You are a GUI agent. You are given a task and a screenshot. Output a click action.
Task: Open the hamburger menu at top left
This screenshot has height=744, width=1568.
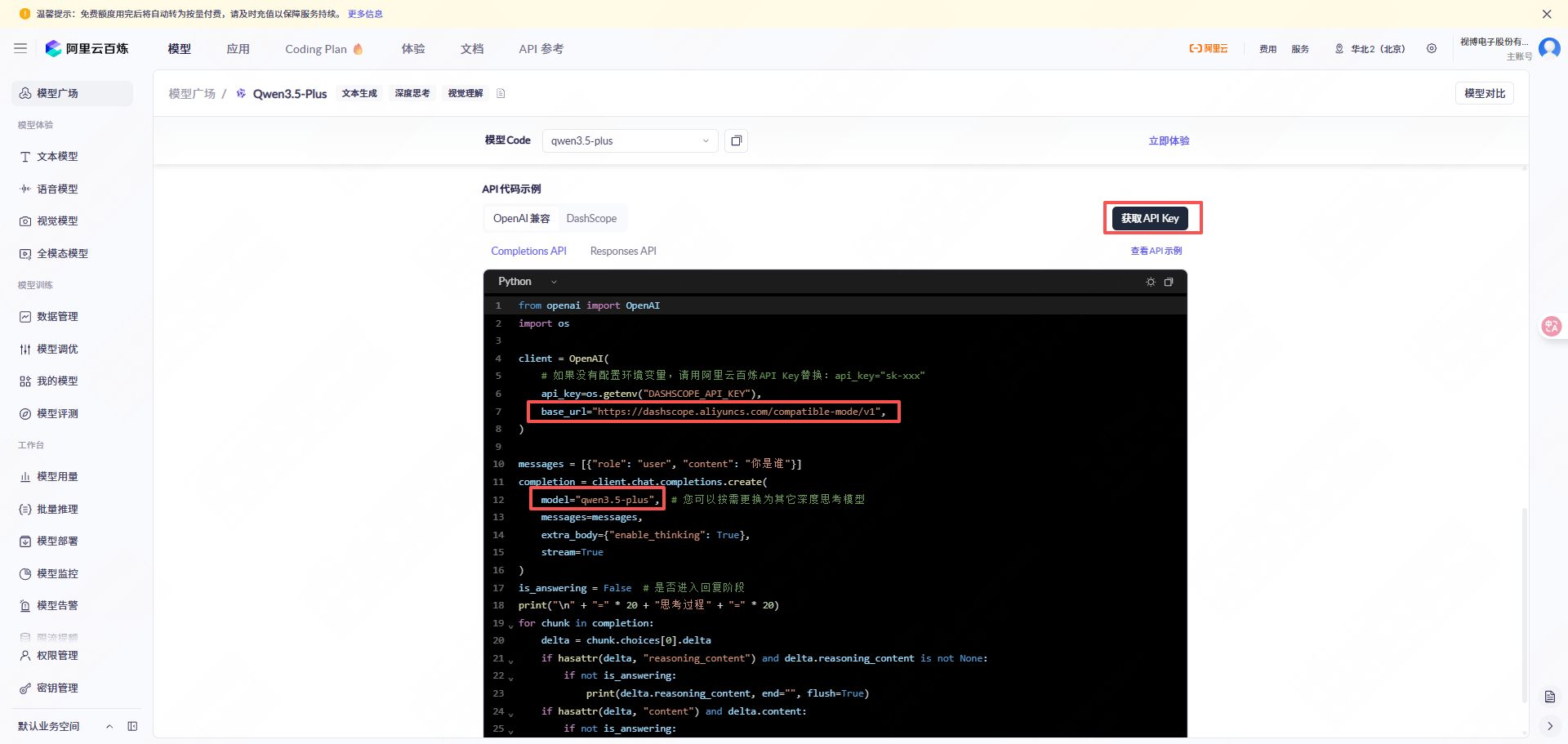(20, 48)
